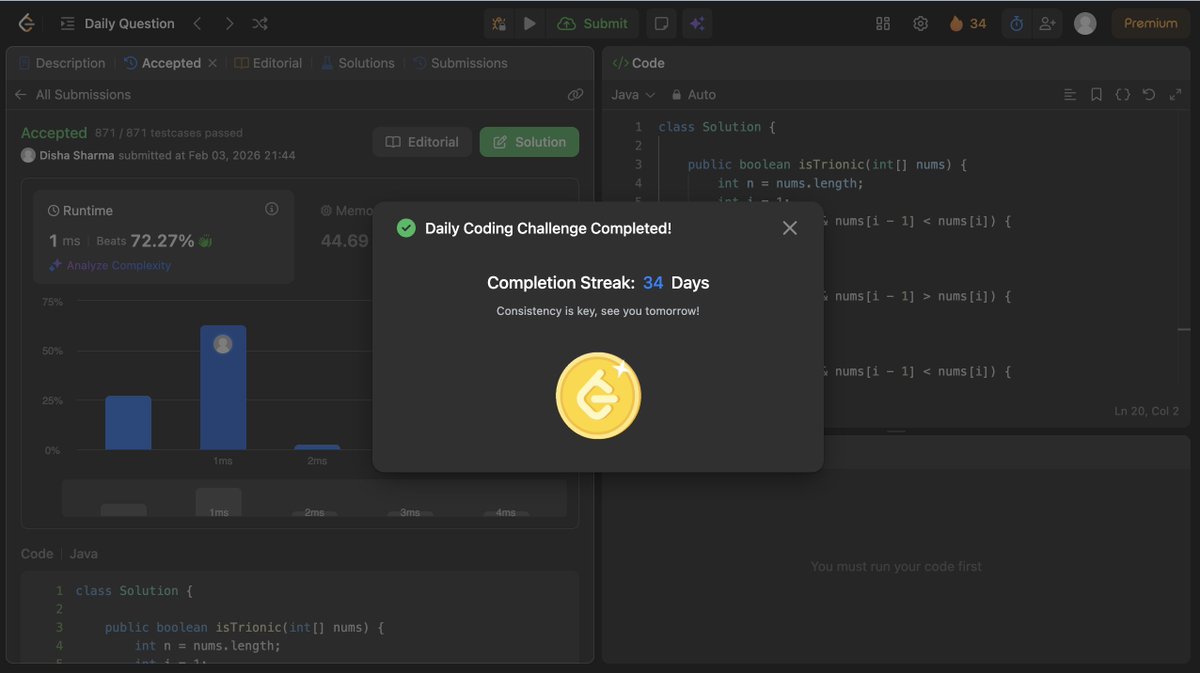Click the Premium button
1200x673 pixels.
[x=1151, y=23]
